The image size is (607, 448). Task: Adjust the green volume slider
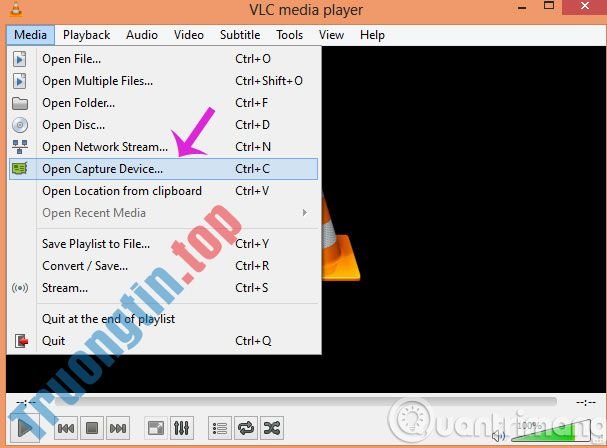point(550,431)
